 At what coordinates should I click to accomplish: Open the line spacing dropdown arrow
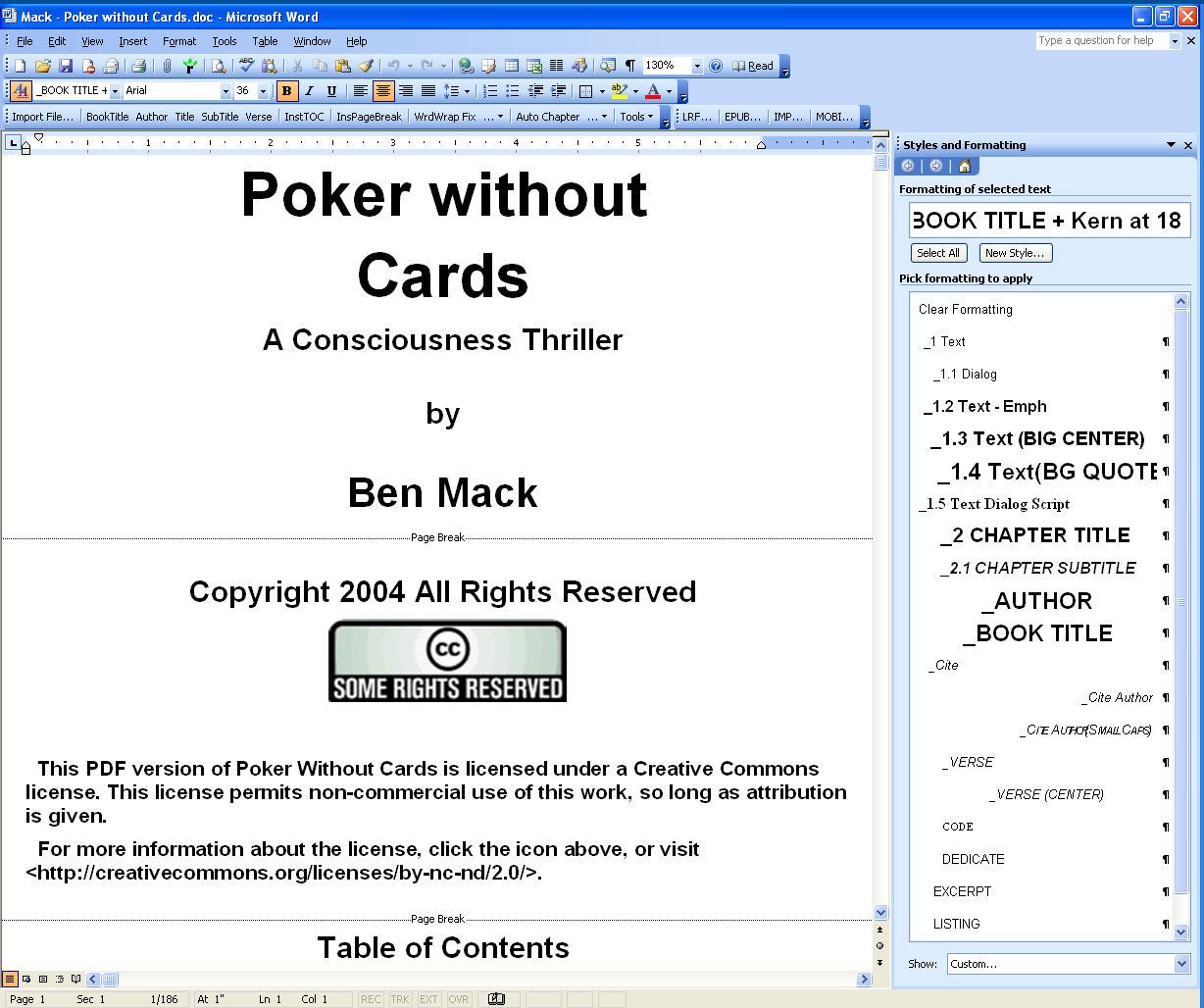point(467,91)
